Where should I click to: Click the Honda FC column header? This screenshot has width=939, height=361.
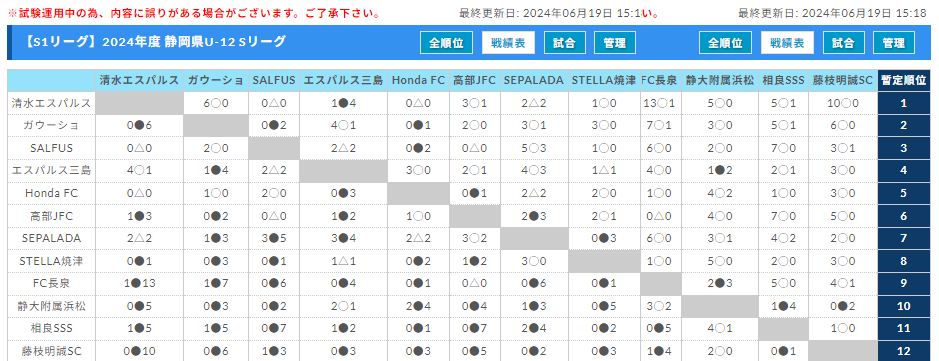pos(418,80)
